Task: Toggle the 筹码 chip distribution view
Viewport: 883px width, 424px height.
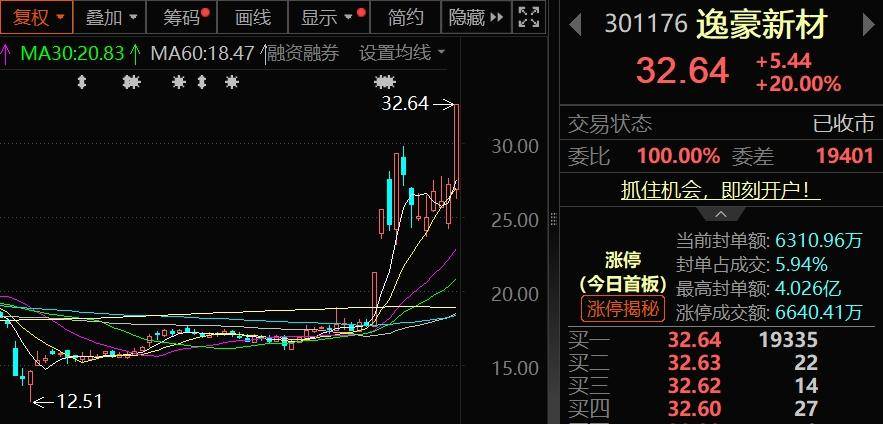Action: [x=182, y=17]
